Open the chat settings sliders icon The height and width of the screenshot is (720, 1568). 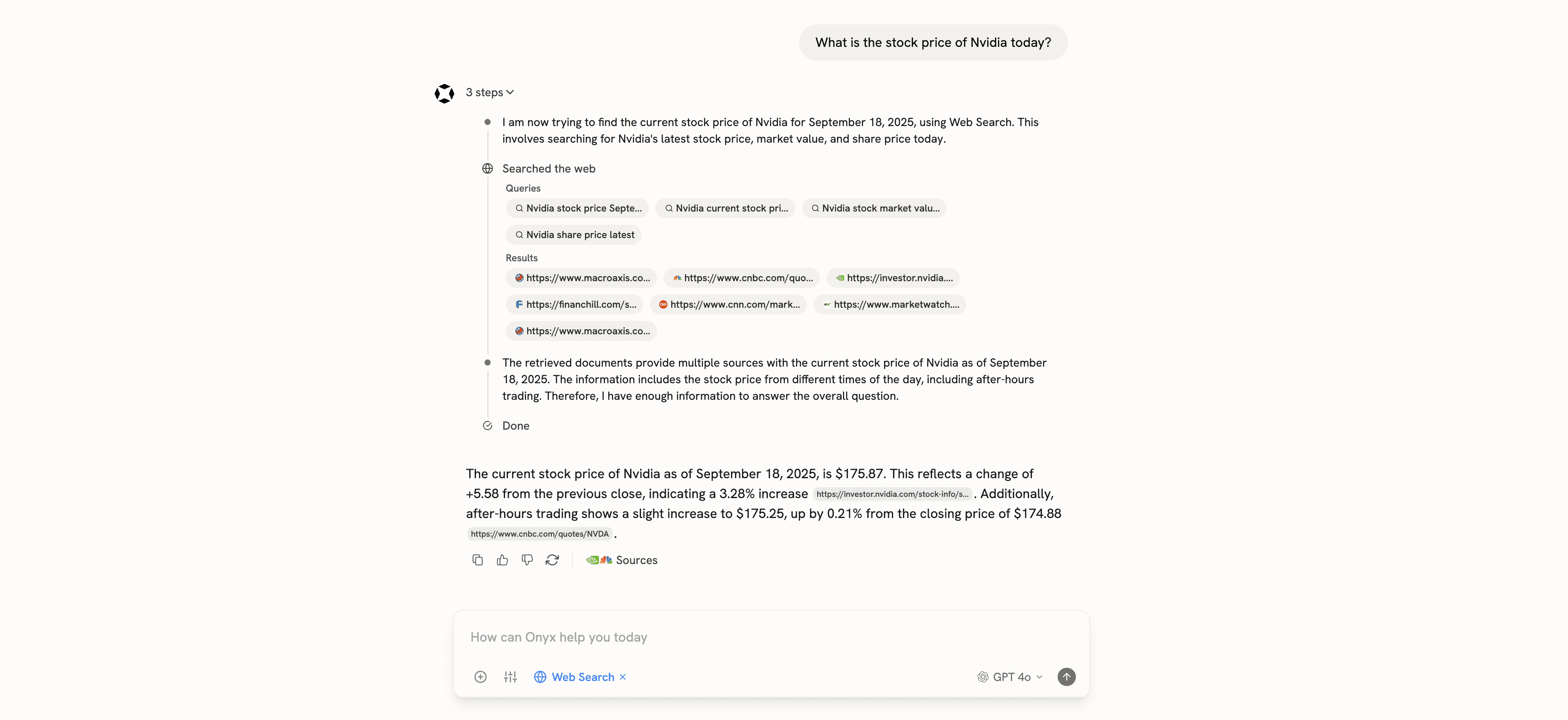tap(510, 677)
